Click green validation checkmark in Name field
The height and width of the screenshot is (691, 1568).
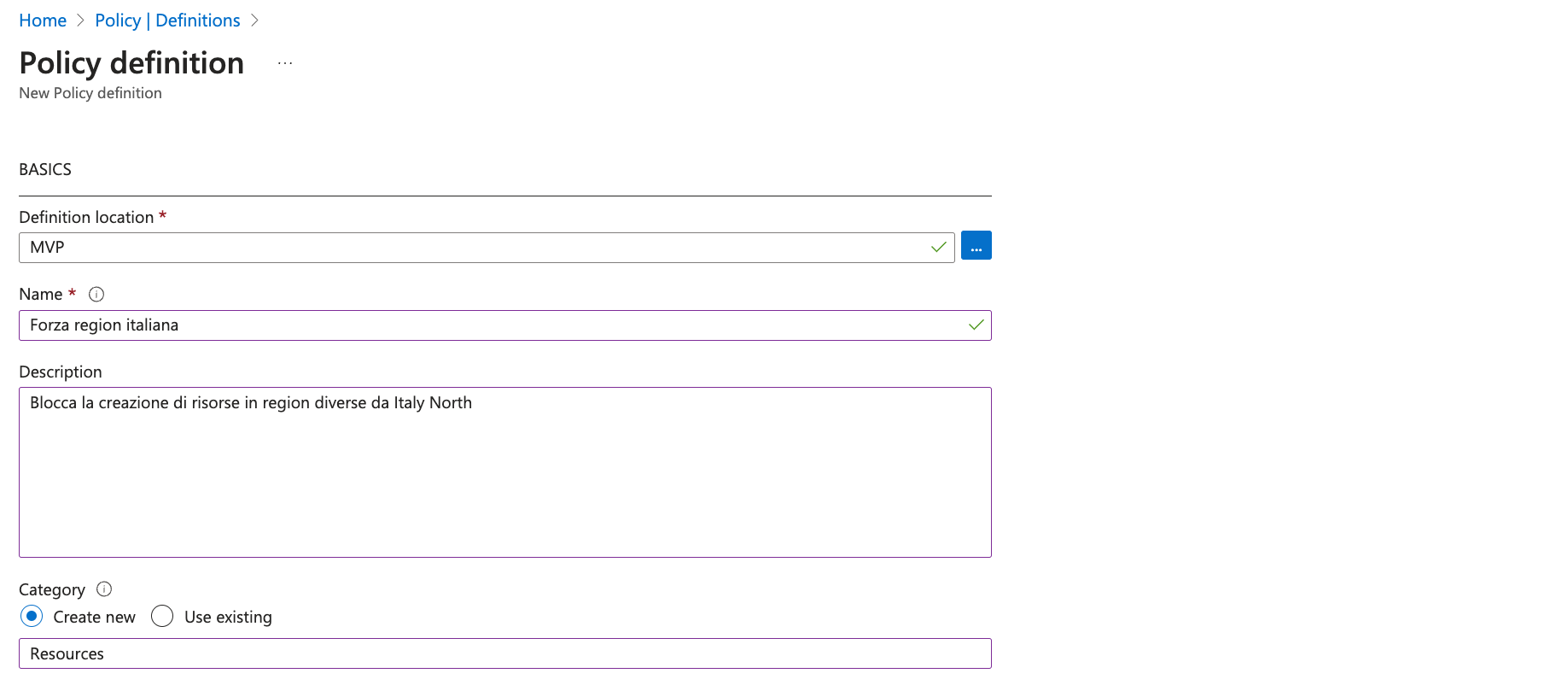(x=976, y=325)
